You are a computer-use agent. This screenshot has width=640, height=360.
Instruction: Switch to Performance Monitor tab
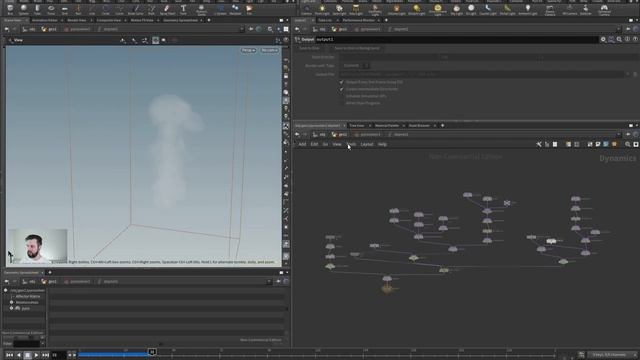point(358,20)
